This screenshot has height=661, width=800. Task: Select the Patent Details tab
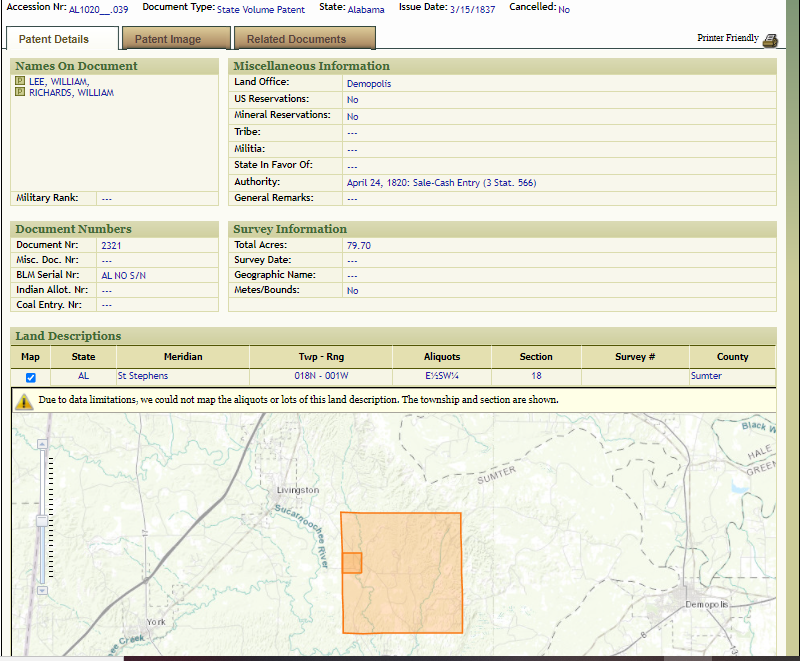tap(53, 39)
